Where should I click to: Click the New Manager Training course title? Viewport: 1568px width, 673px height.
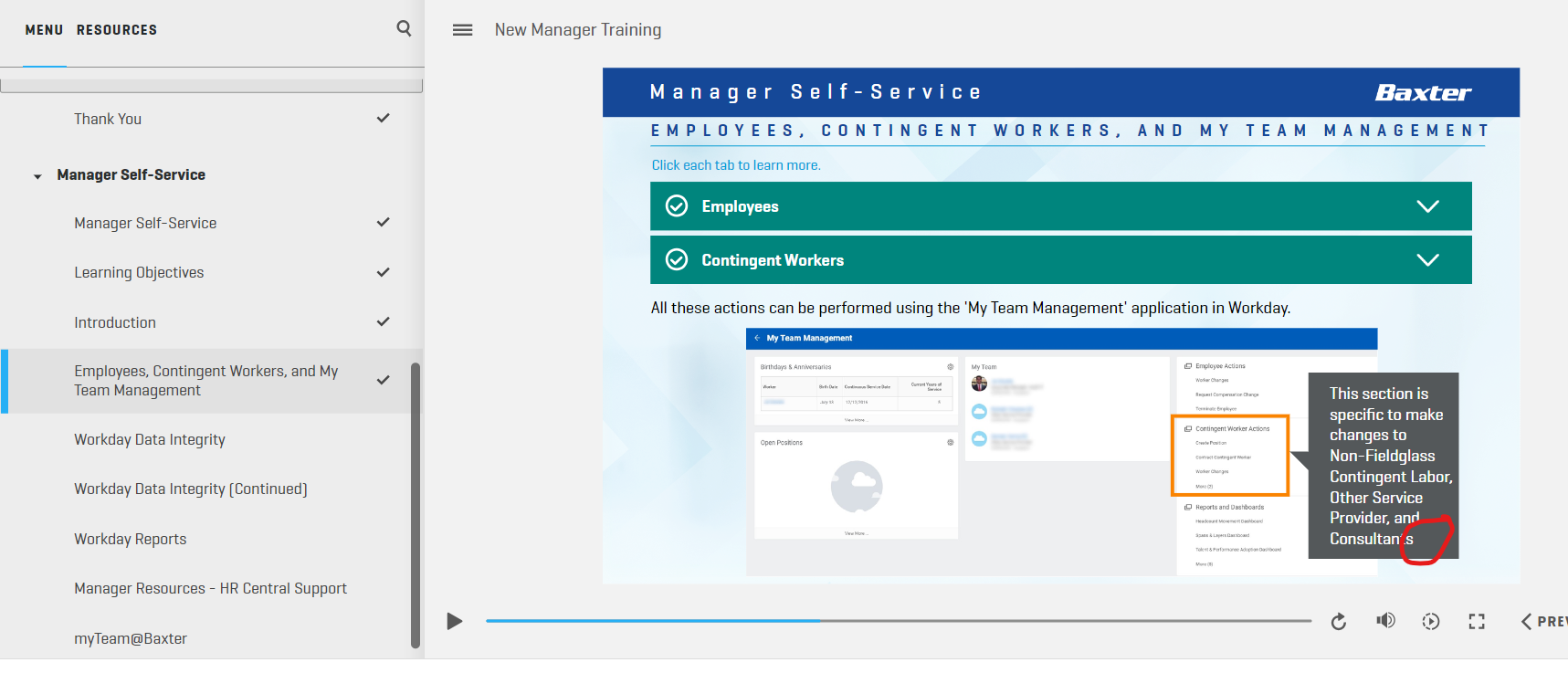pos(578,30)
